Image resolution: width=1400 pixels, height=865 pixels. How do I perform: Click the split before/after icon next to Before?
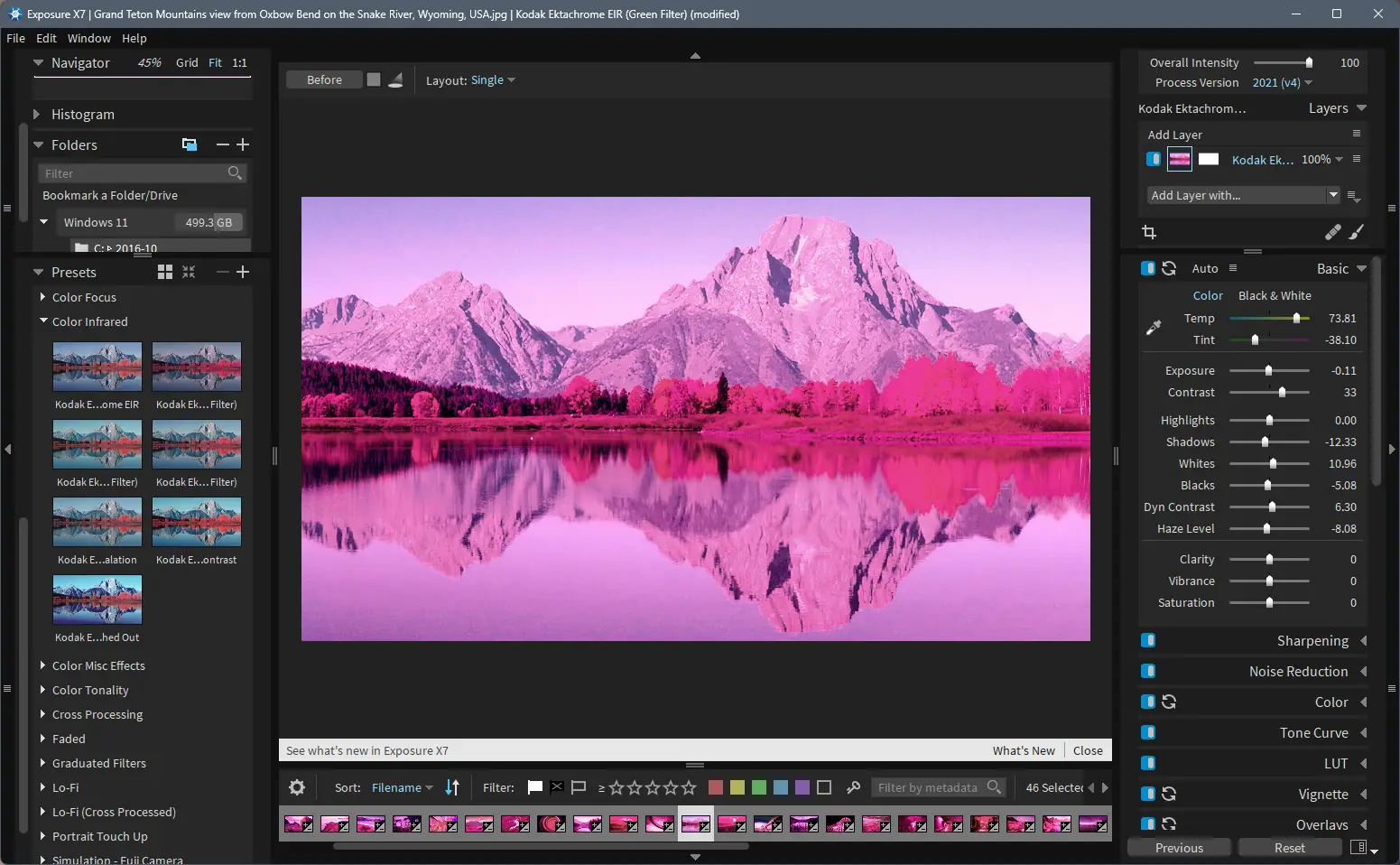395,79
